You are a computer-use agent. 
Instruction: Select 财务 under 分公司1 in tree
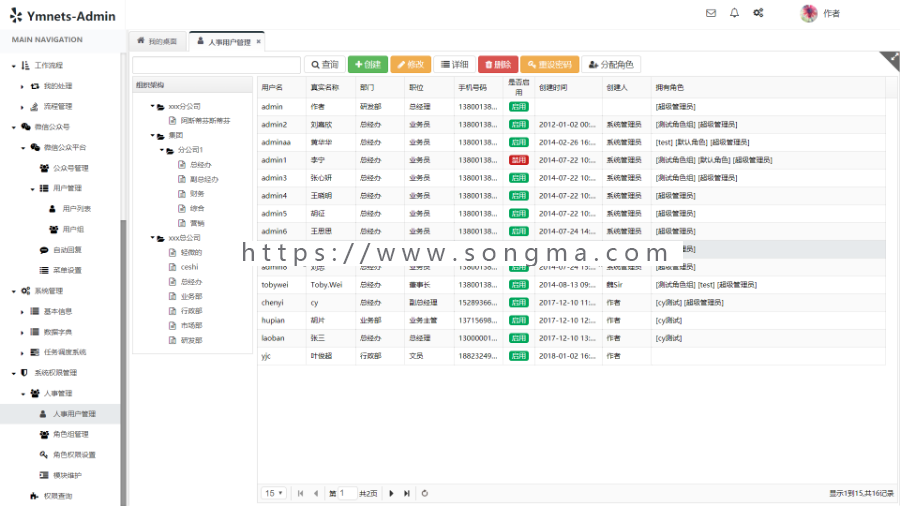pos(197,194)
